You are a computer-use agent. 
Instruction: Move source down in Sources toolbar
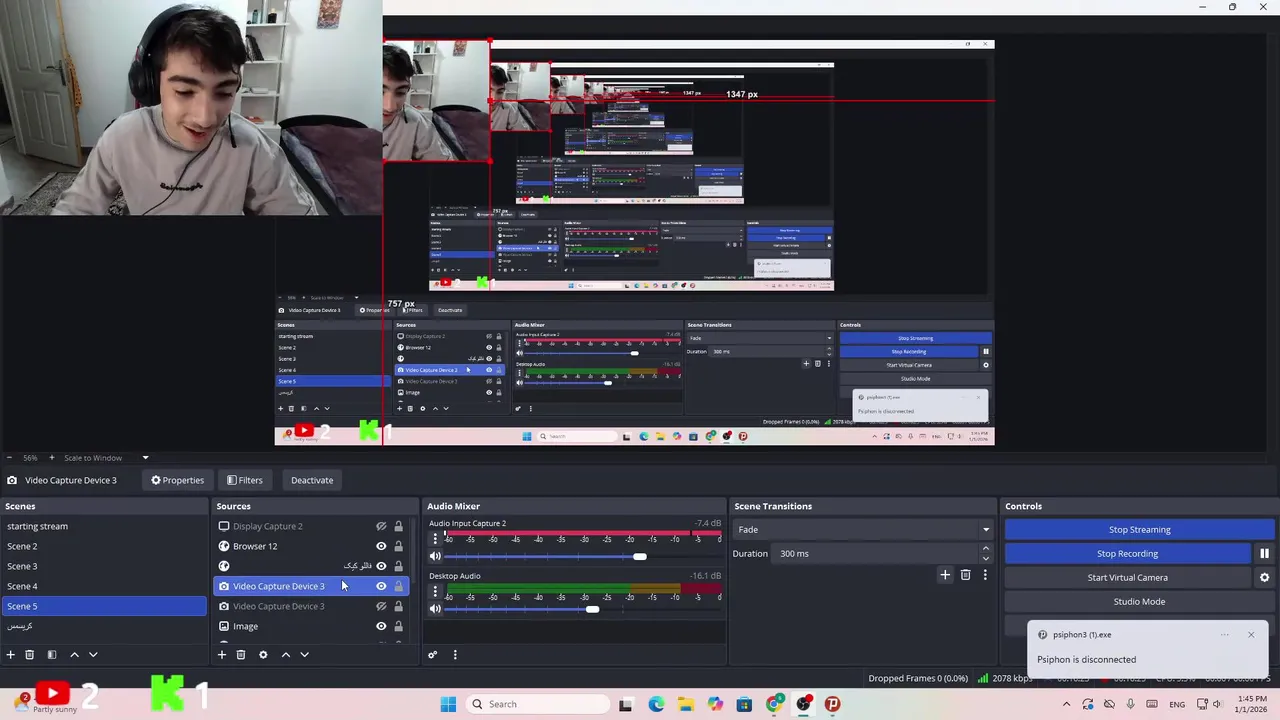coord(305,655)
